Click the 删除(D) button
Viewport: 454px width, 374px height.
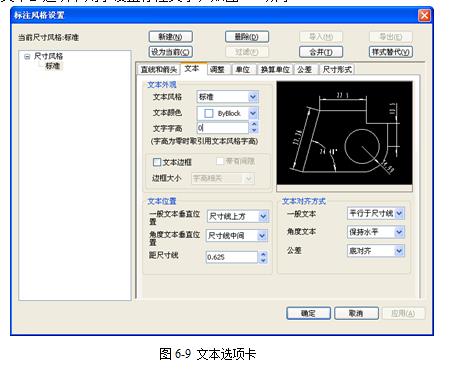[247, 37]
